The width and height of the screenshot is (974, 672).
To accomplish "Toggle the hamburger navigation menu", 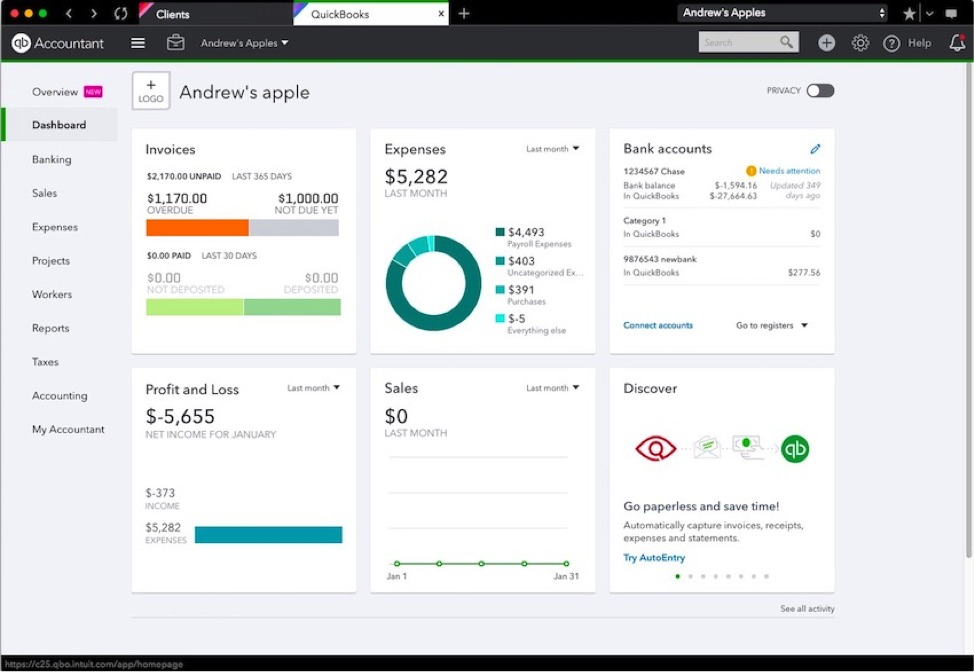I will pos(138,43).
